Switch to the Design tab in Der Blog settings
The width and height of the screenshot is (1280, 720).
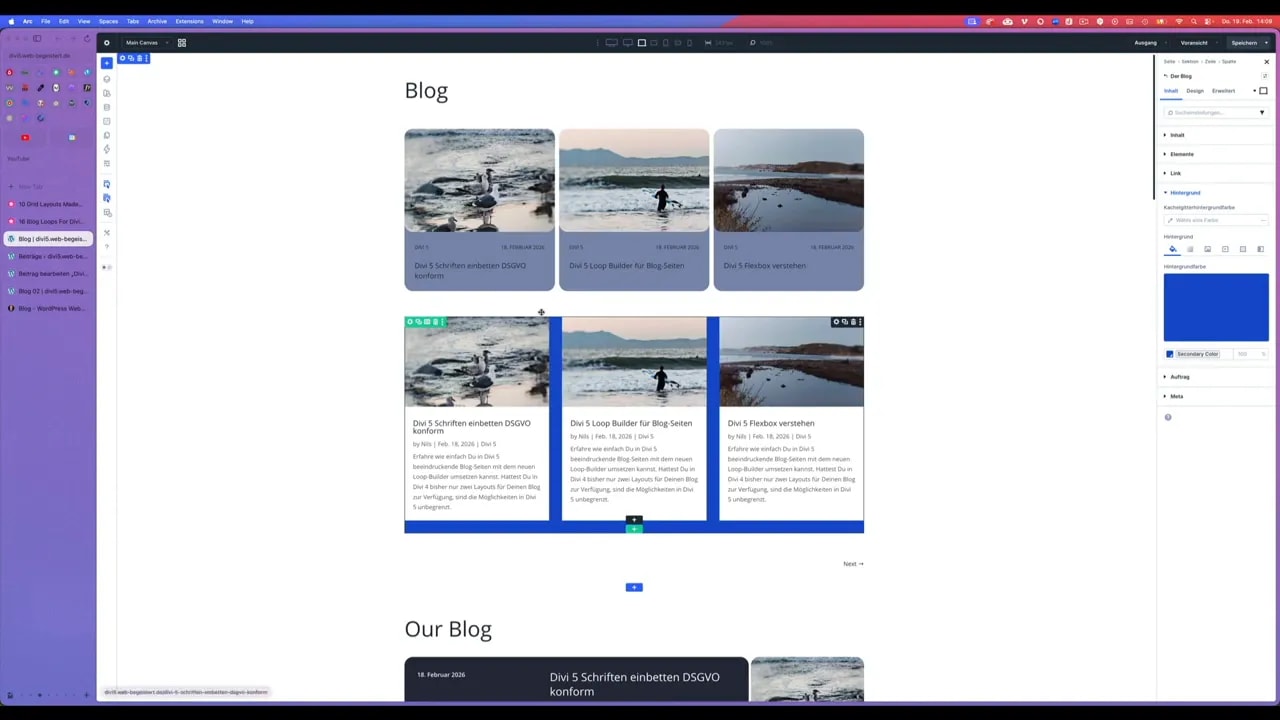point(1195,91)
